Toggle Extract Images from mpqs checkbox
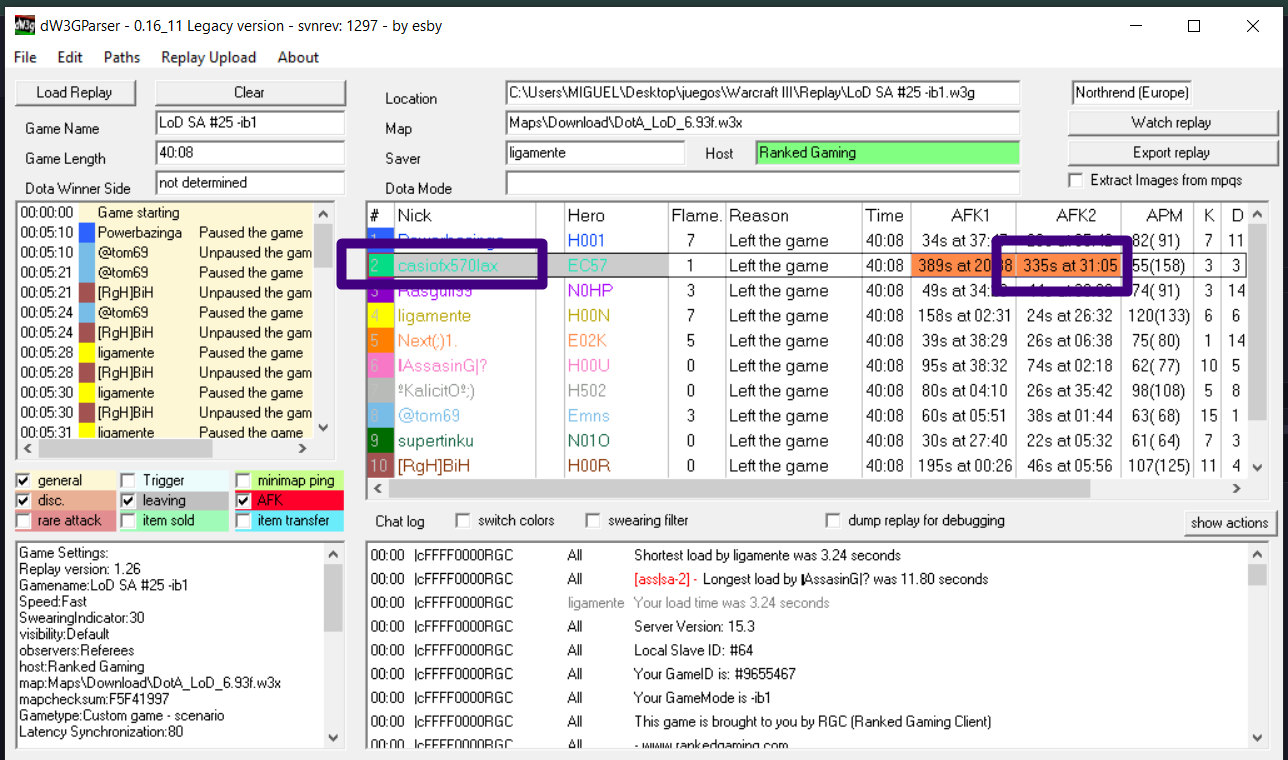The width and height of the screenshot is (1288, 760). 1076,180
